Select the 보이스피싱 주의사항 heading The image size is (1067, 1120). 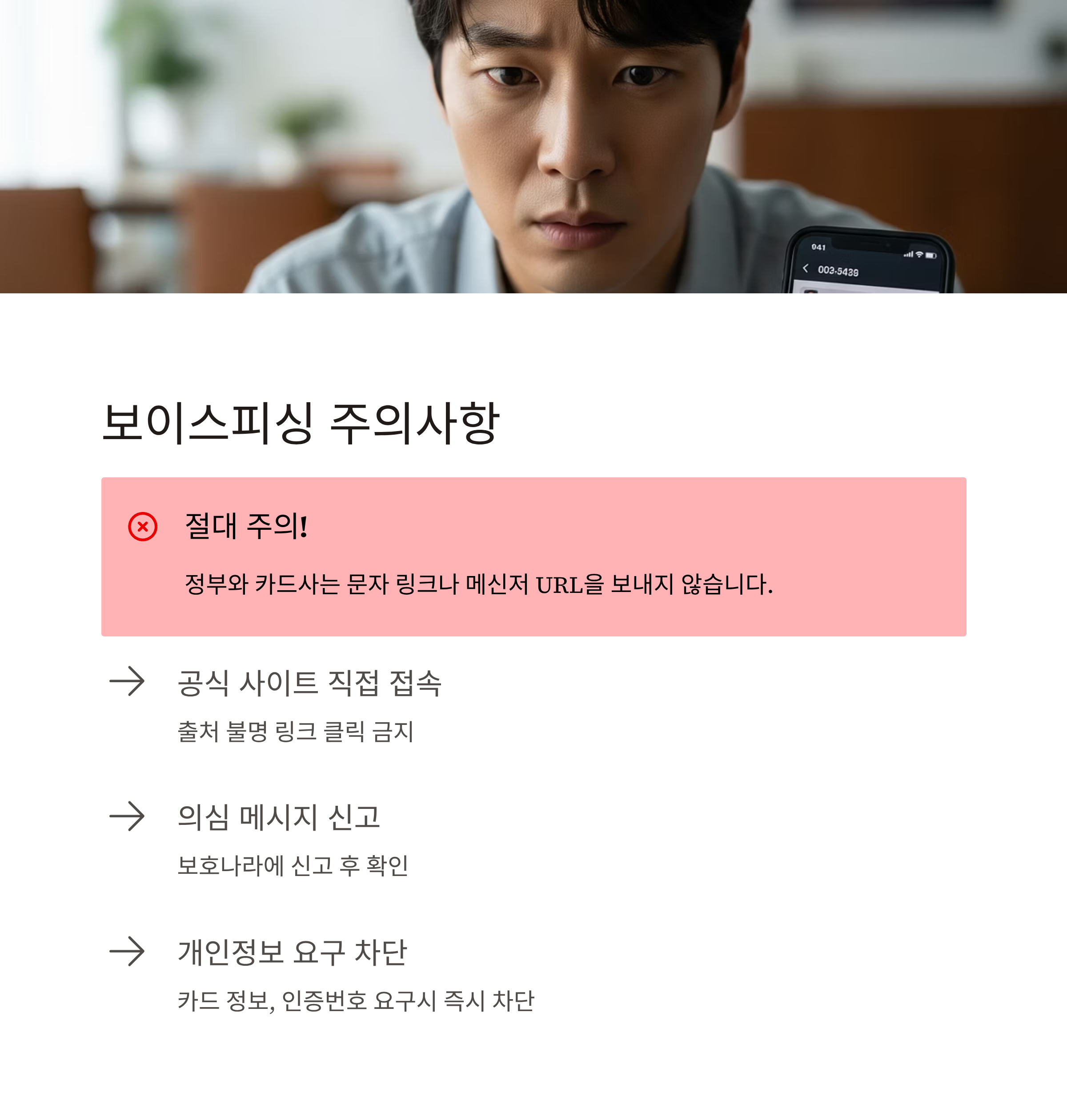coord(301,424)
